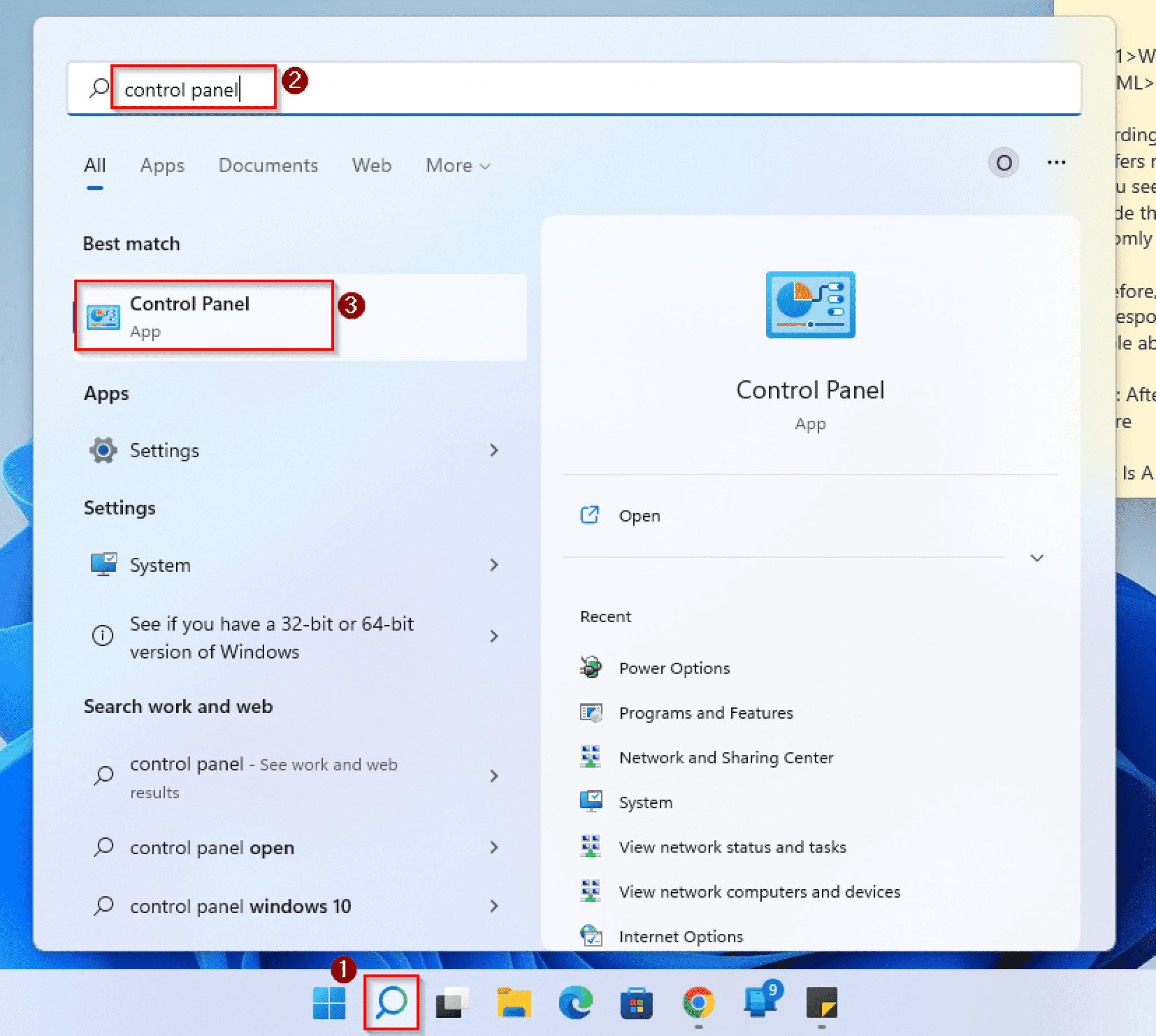Open the search options ellipsis menu

(1057, 163)
